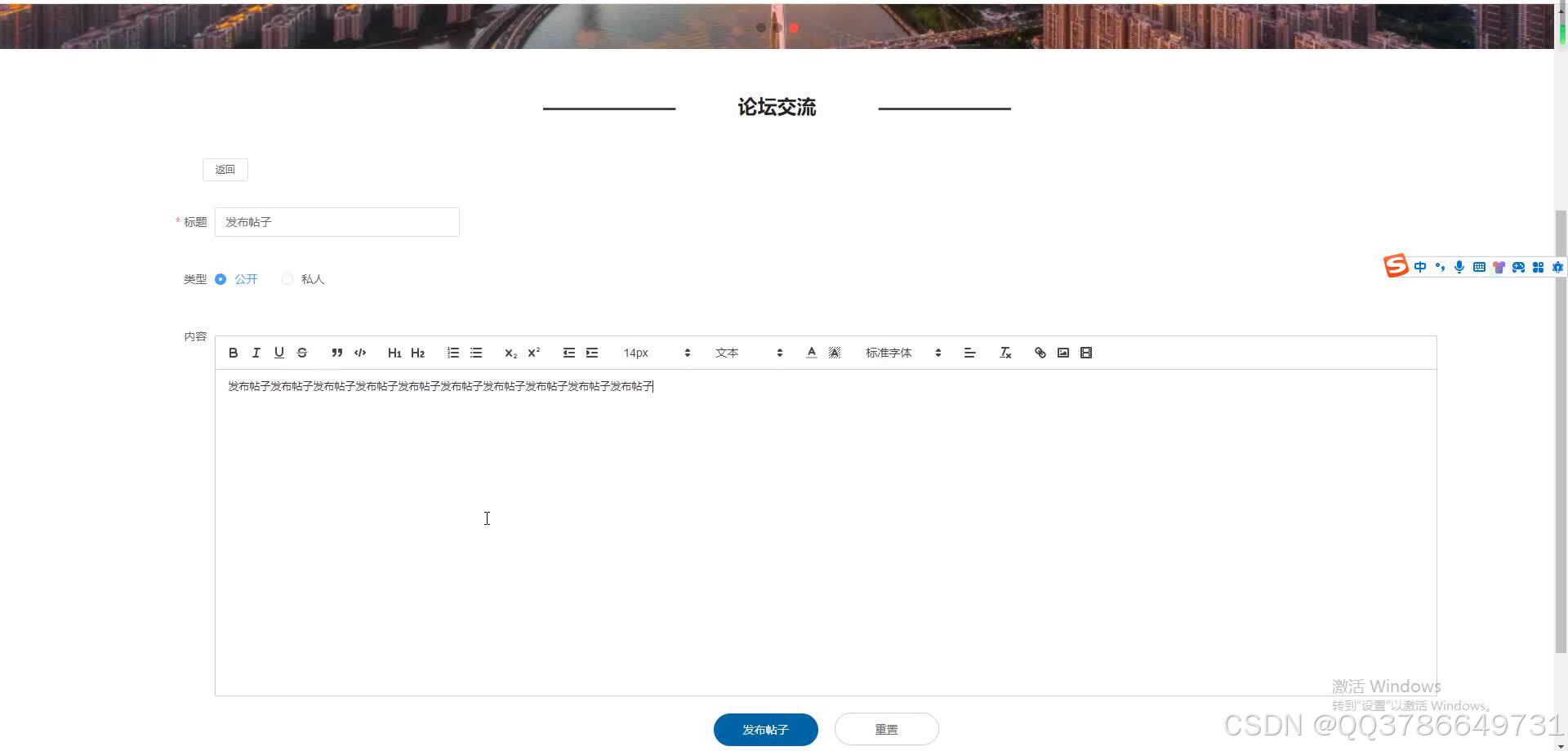Open the insert image tool
The height and width of the screenshot is (751, 1568).
(x=1063, y=352)
